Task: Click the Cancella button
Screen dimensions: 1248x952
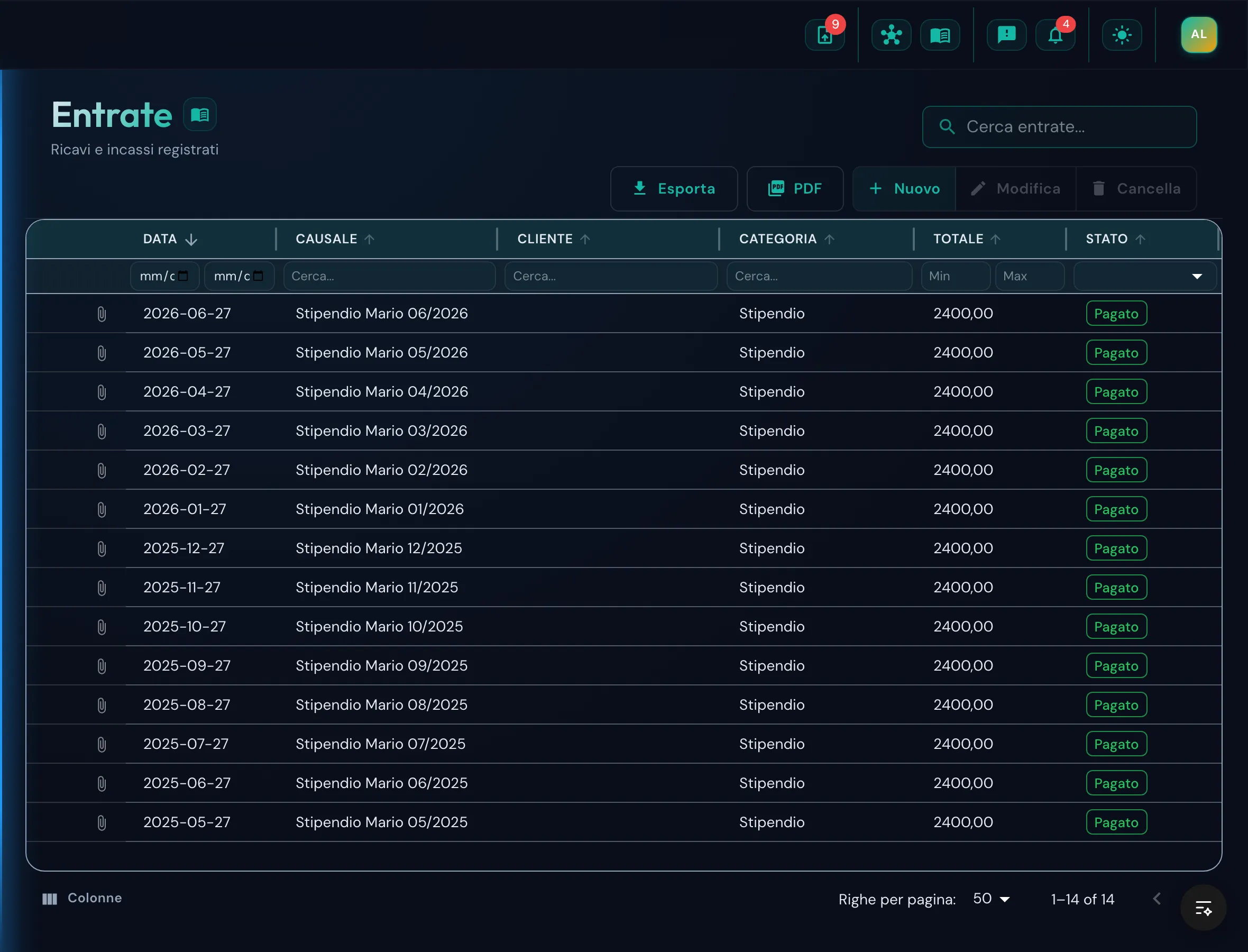Action: click(x=1136, y=189)
